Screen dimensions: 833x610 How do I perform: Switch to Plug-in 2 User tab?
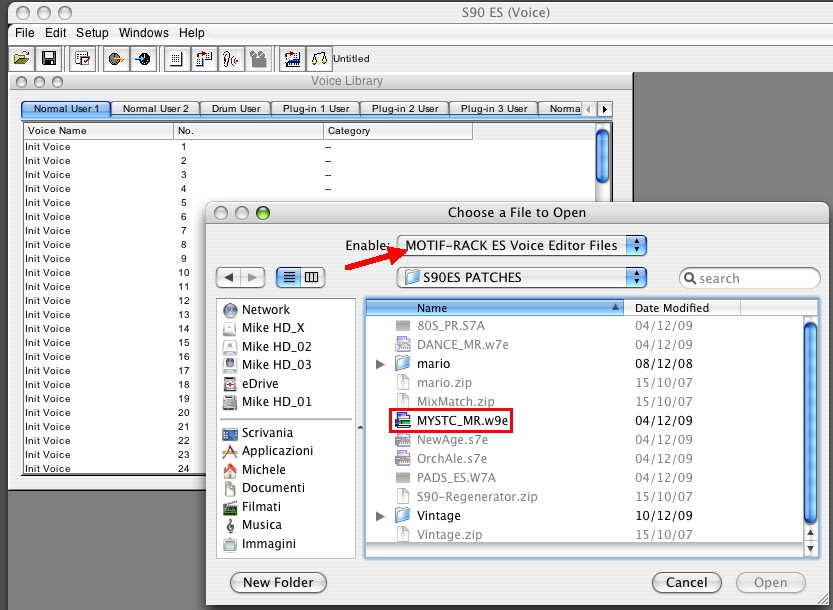pyautogui.click(x=405, y=109)
